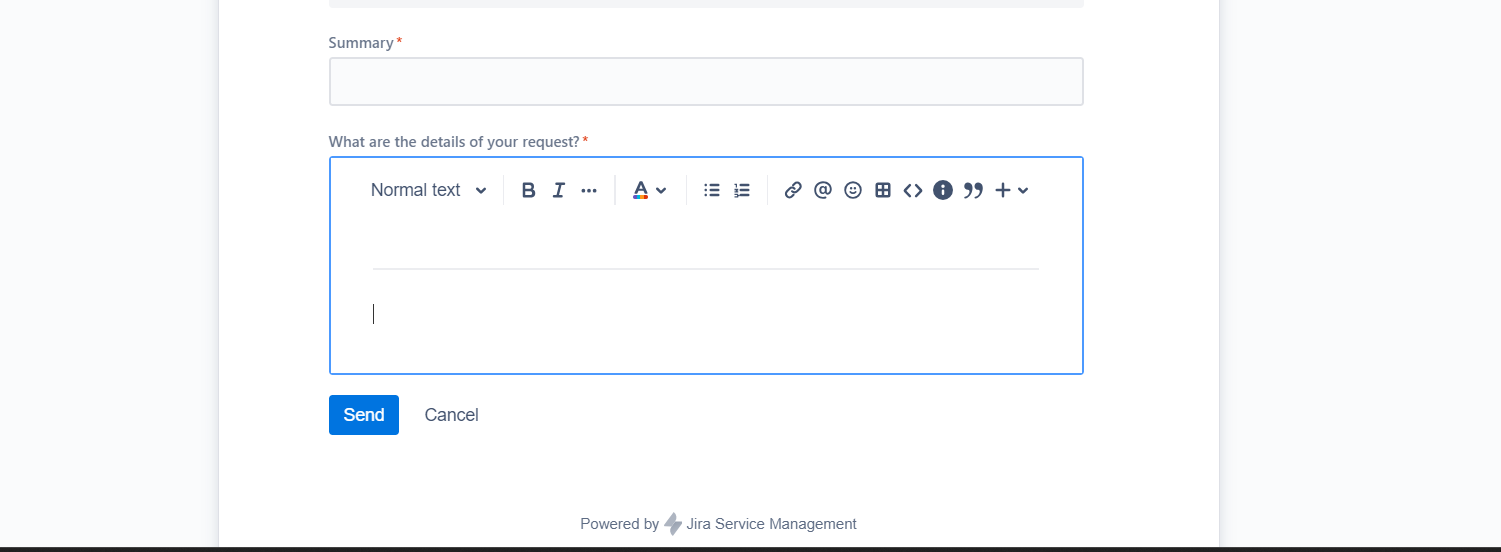Toggle bold formatting in editor toolbar
The width and height of the screenshot is (1501, 552).
coord(529,190)
